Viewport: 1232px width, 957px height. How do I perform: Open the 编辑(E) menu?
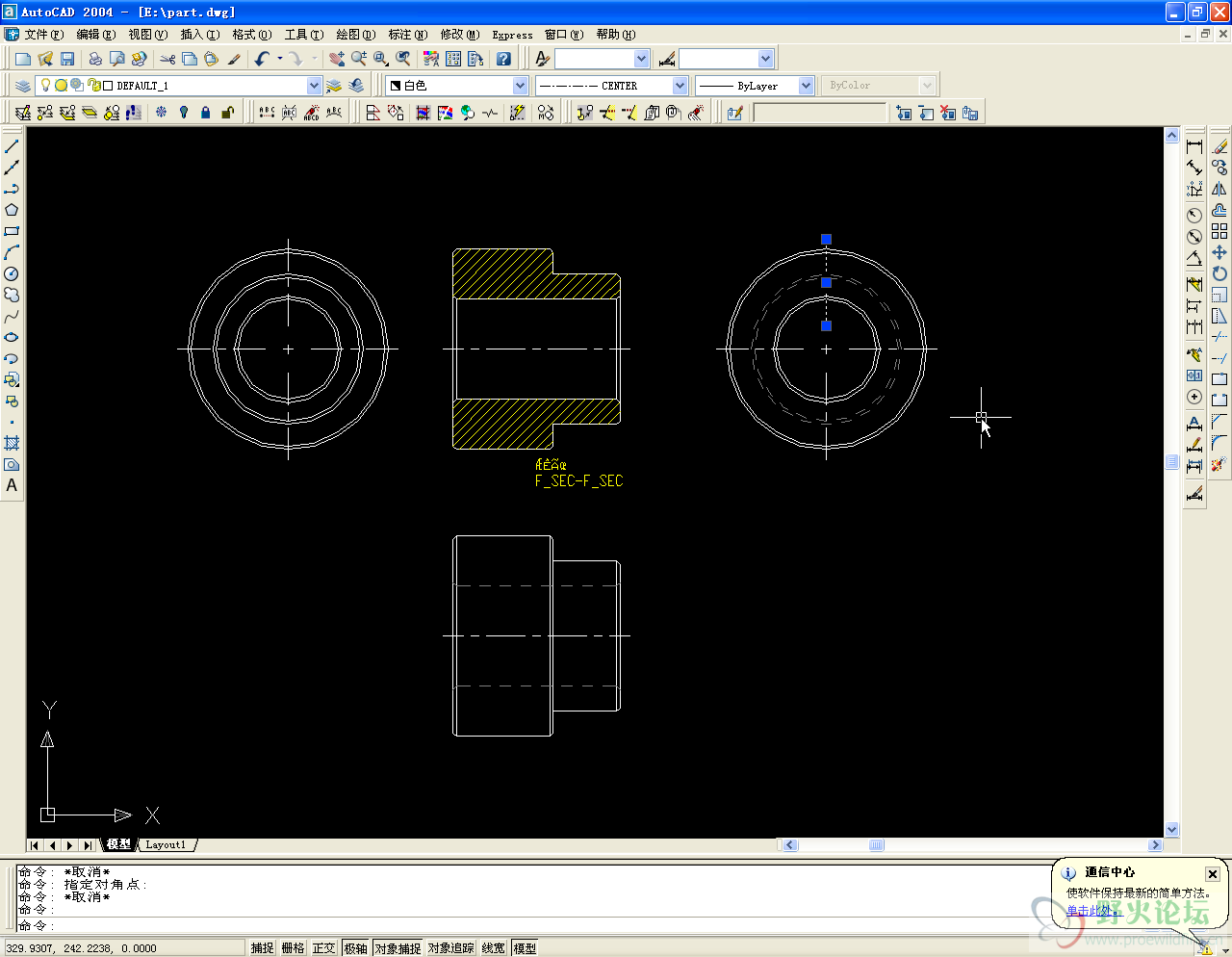95,35
